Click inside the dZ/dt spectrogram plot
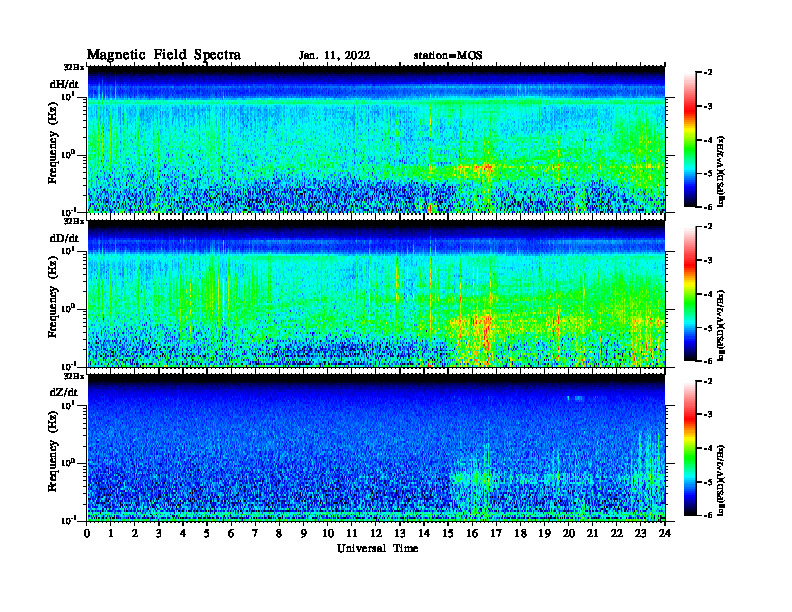 tap(376, 447)
